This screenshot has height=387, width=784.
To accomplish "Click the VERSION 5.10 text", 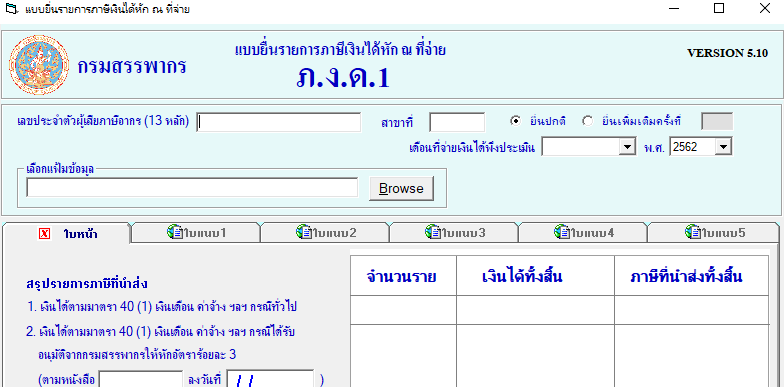I will pos(728,53).
